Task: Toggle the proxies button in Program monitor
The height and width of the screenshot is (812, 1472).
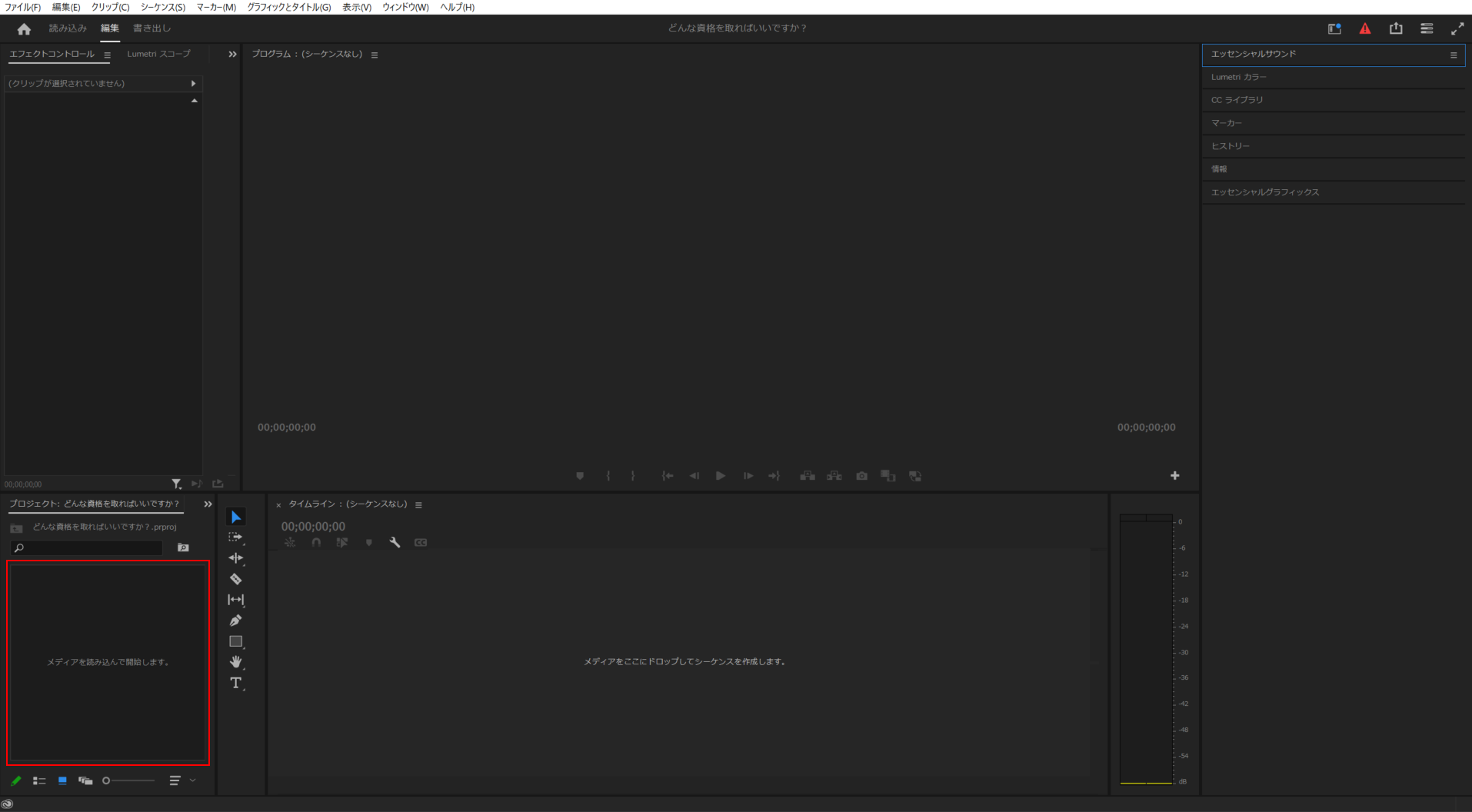Action: pos(915,476)
